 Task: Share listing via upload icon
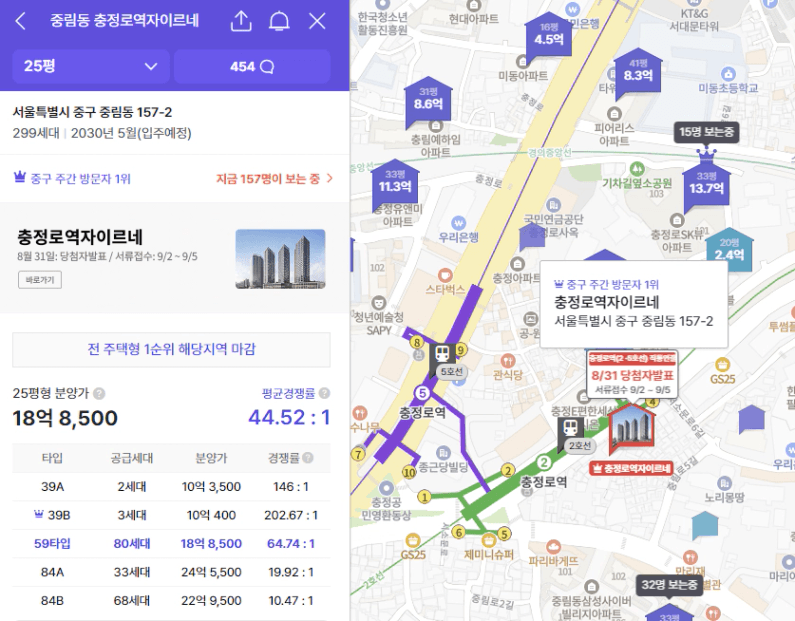[x=241, y=21]
